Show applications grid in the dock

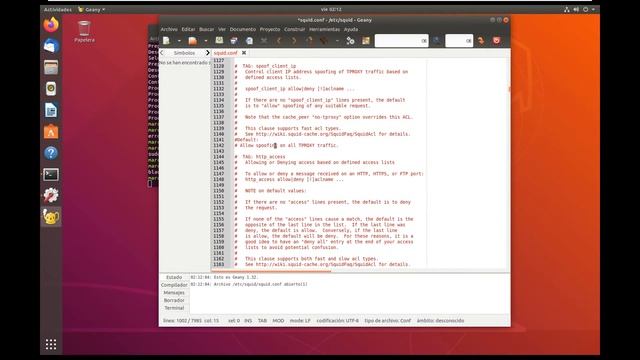click(x=51, y=344)
